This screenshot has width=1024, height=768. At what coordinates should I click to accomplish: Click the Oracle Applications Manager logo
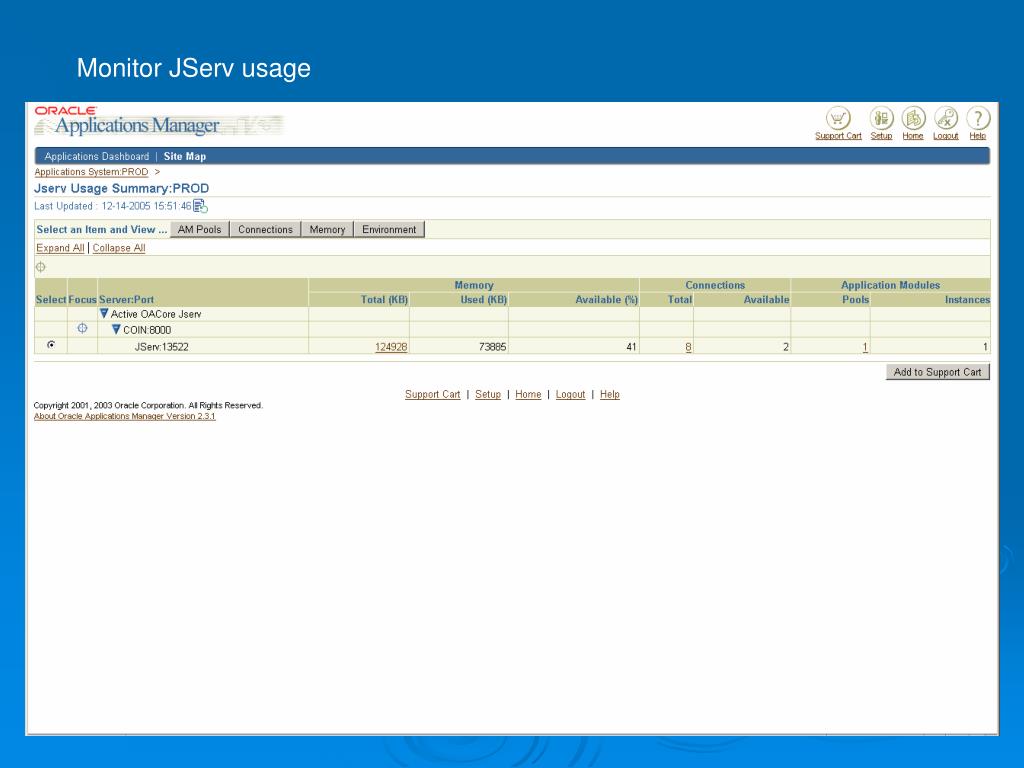[159, 120]
